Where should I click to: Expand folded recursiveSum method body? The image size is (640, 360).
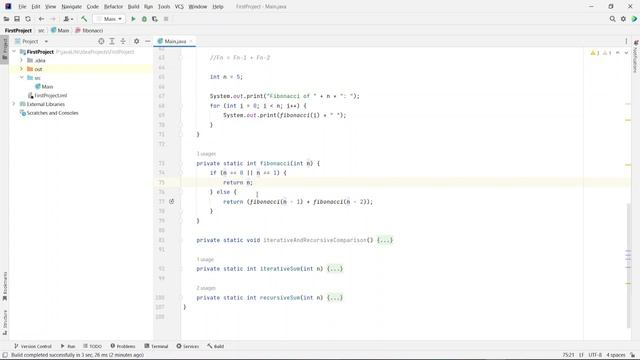(335, 298)
